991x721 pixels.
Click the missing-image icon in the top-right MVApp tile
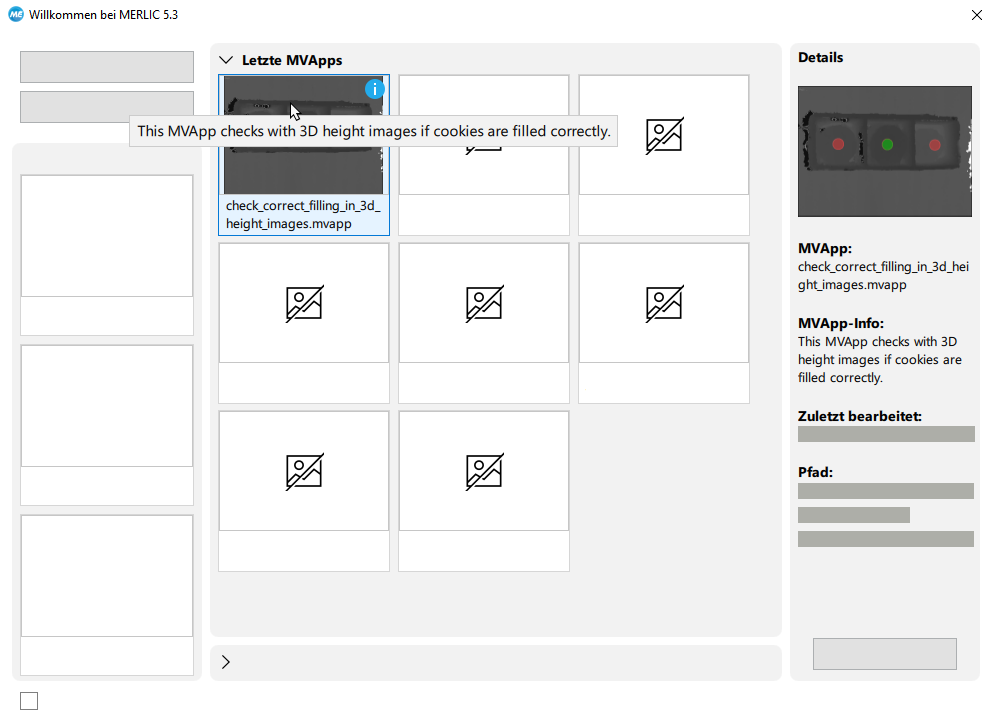click(664, 135)
